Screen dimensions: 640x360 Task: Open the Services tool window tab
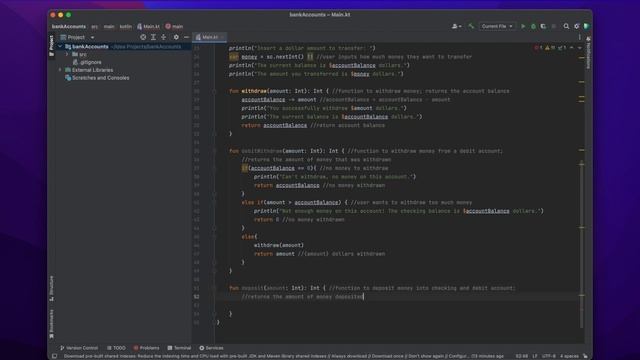(x=211, y=348)
